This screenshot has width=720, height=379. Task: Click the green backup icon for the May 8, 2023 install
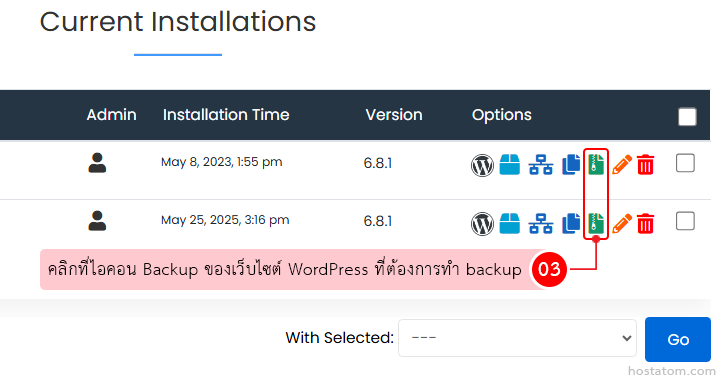pos(596,164)
